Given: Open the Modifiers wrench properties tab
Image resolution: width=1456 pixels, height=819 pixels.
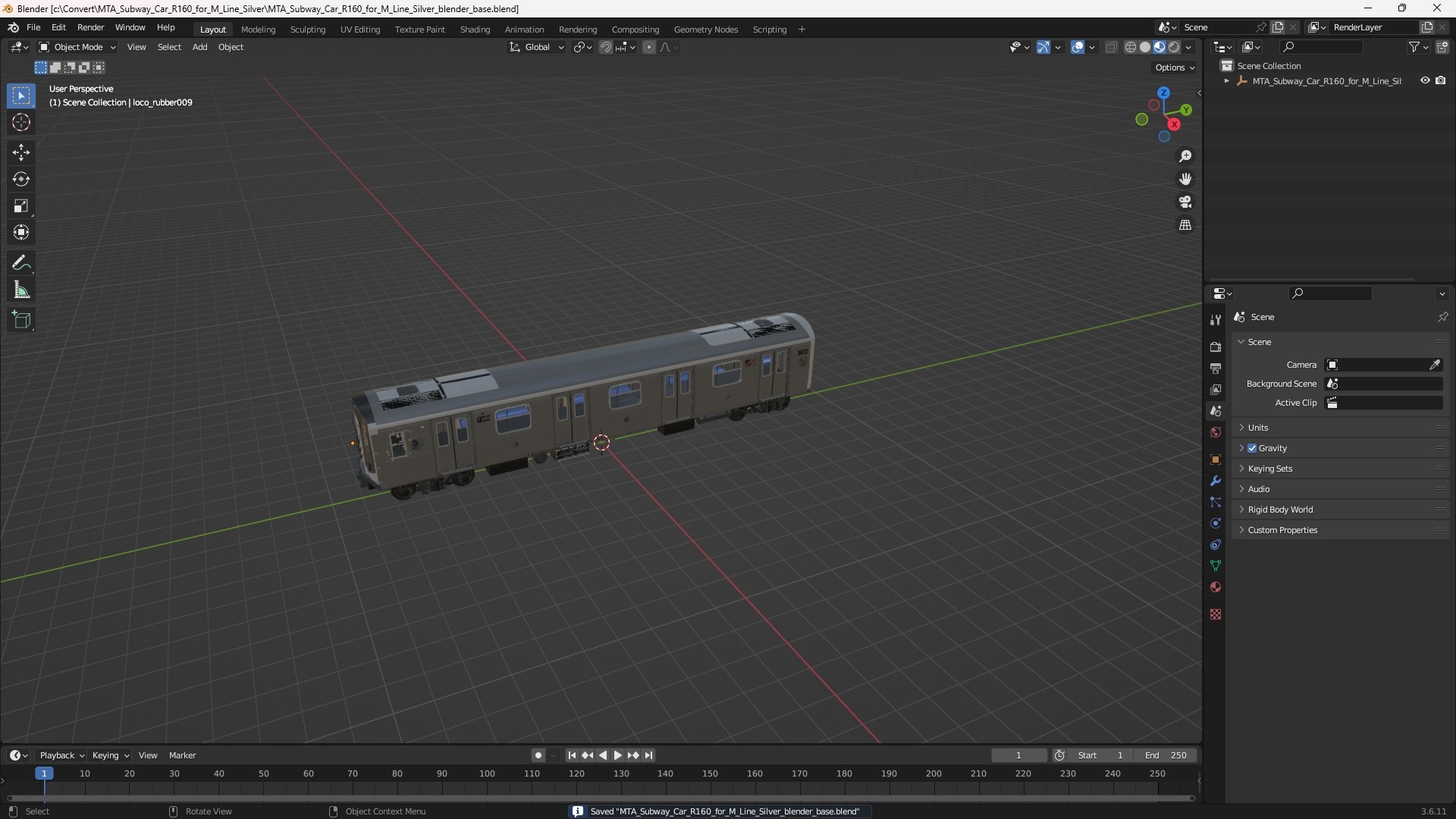Looking at the screenshot, I should (x=1216, y=481).
